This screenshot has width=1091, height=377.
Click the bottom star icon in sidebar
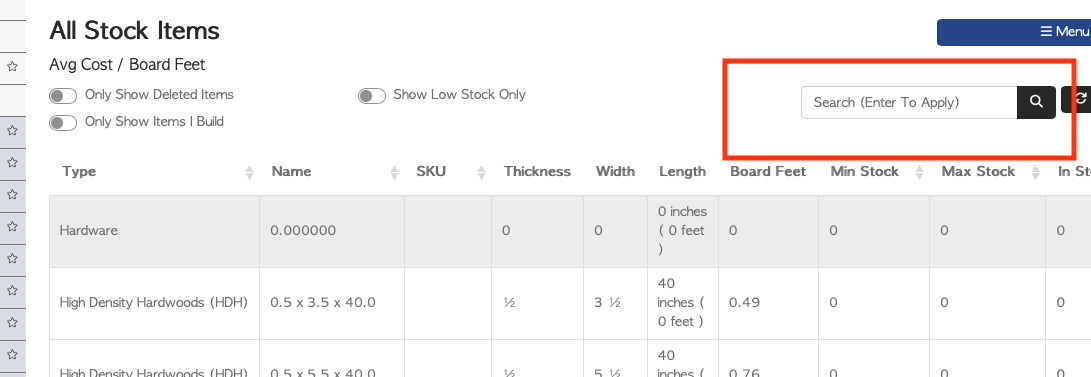13,355
